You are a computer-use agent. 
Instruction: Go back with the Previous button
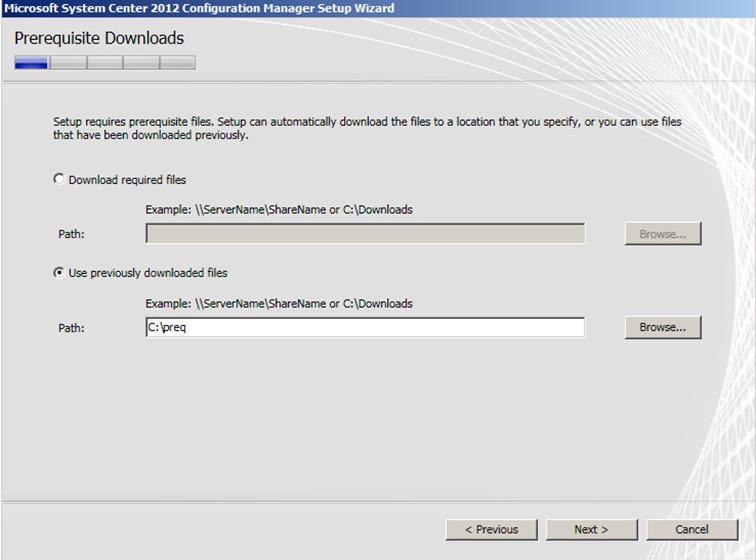491,530
